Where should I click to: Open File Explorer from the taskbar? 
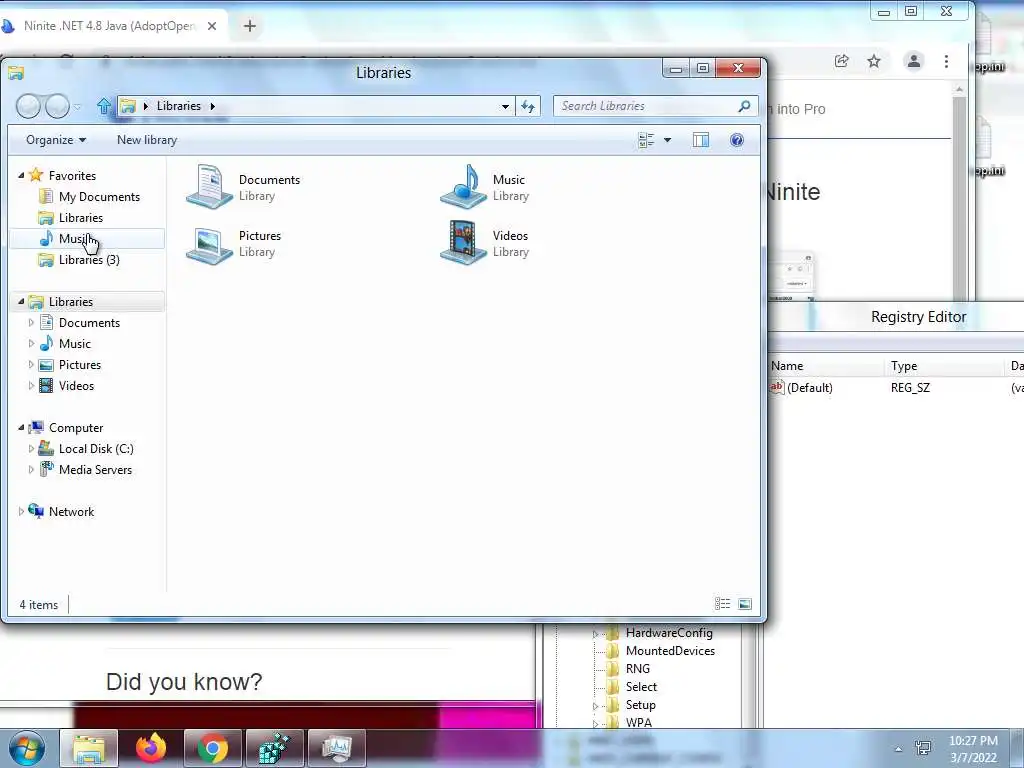pos(89,748)
